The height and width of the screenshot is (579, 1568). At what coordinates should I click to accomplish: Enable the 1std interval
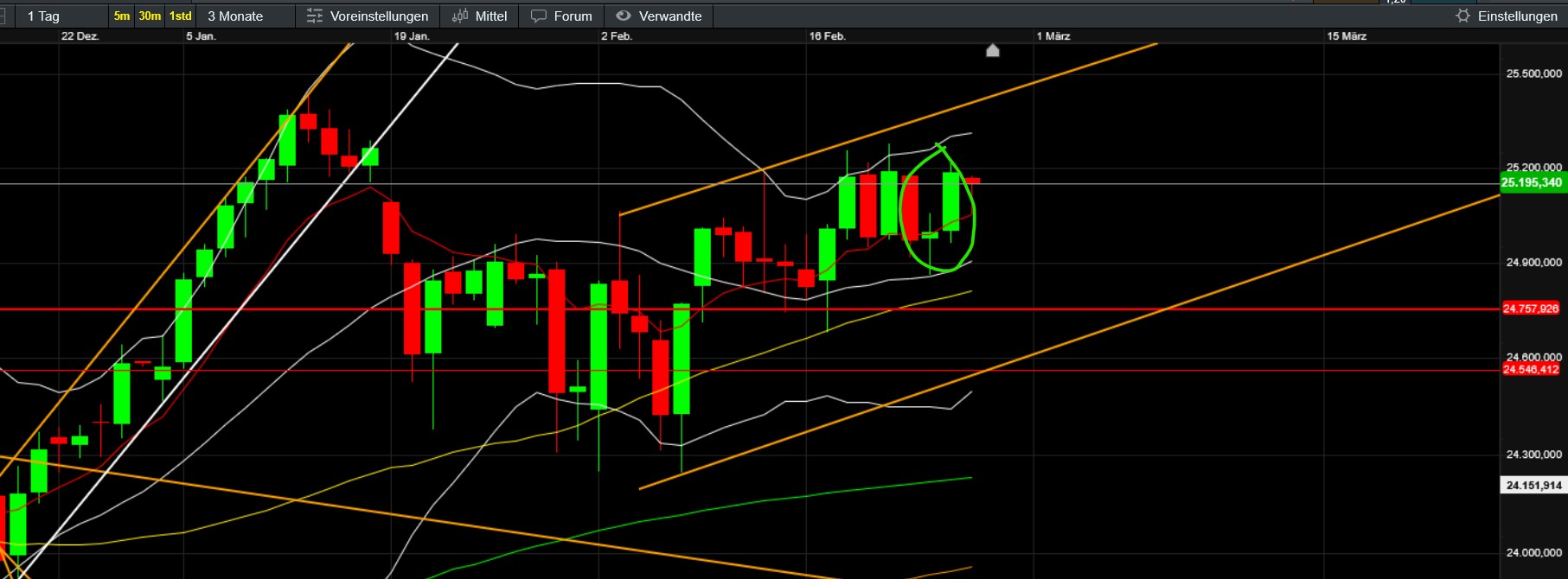click(180, 16)
